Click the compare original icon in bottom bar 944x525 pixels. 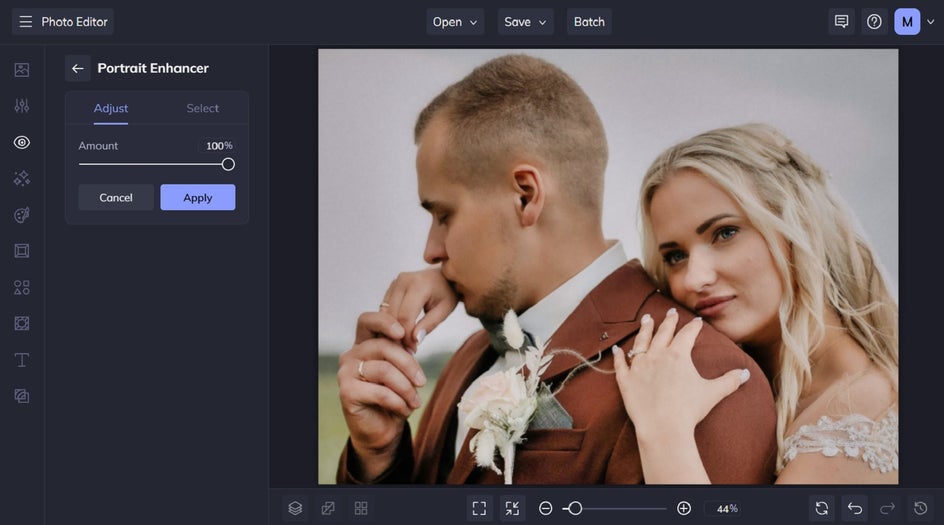(x=328, y=508)
